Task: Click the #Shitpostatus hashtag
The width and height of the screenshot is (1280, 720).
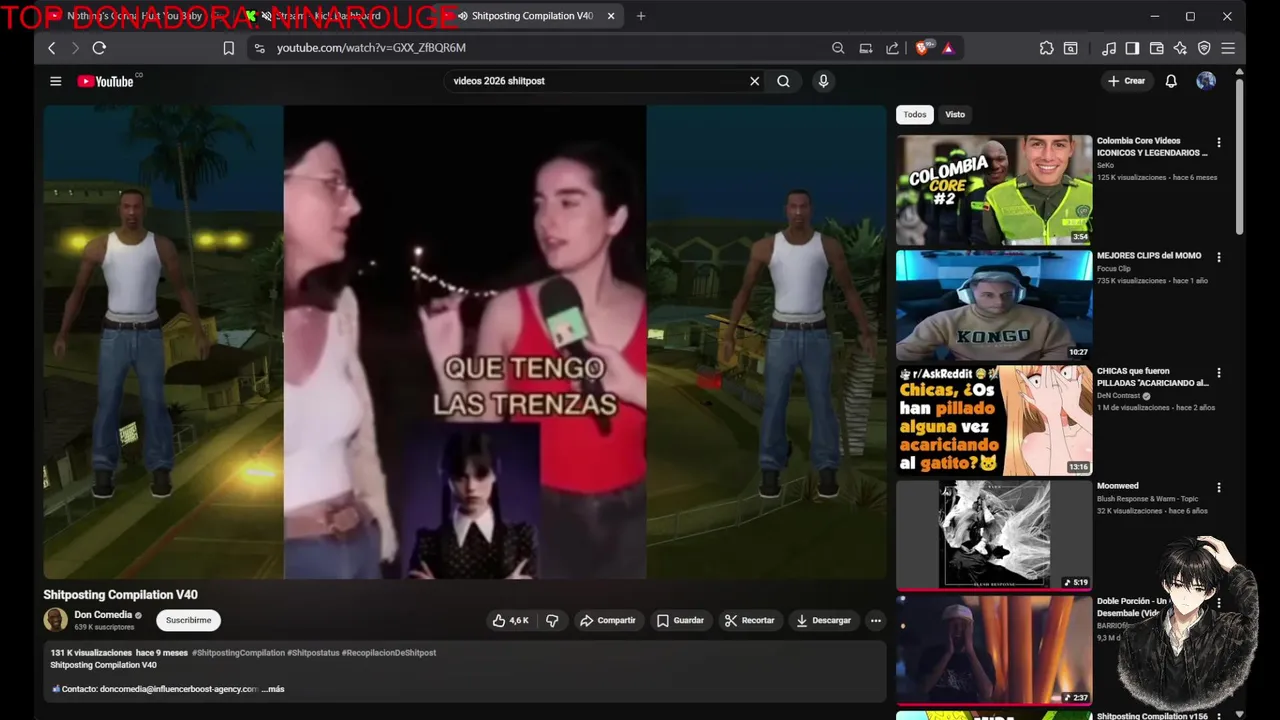Action: [313, 653]
